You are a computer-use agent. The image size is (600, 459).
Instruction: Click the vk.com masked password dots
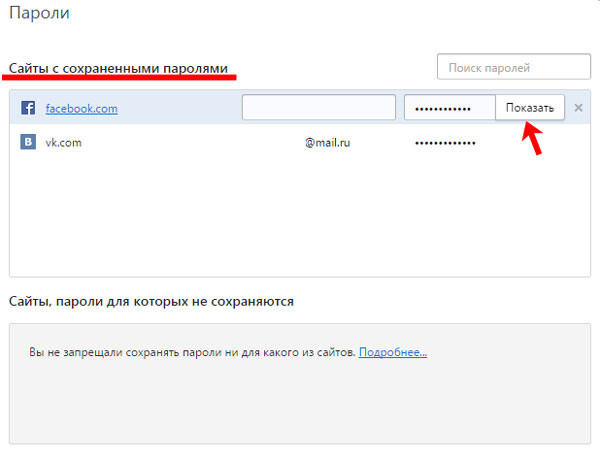(445, 143)
